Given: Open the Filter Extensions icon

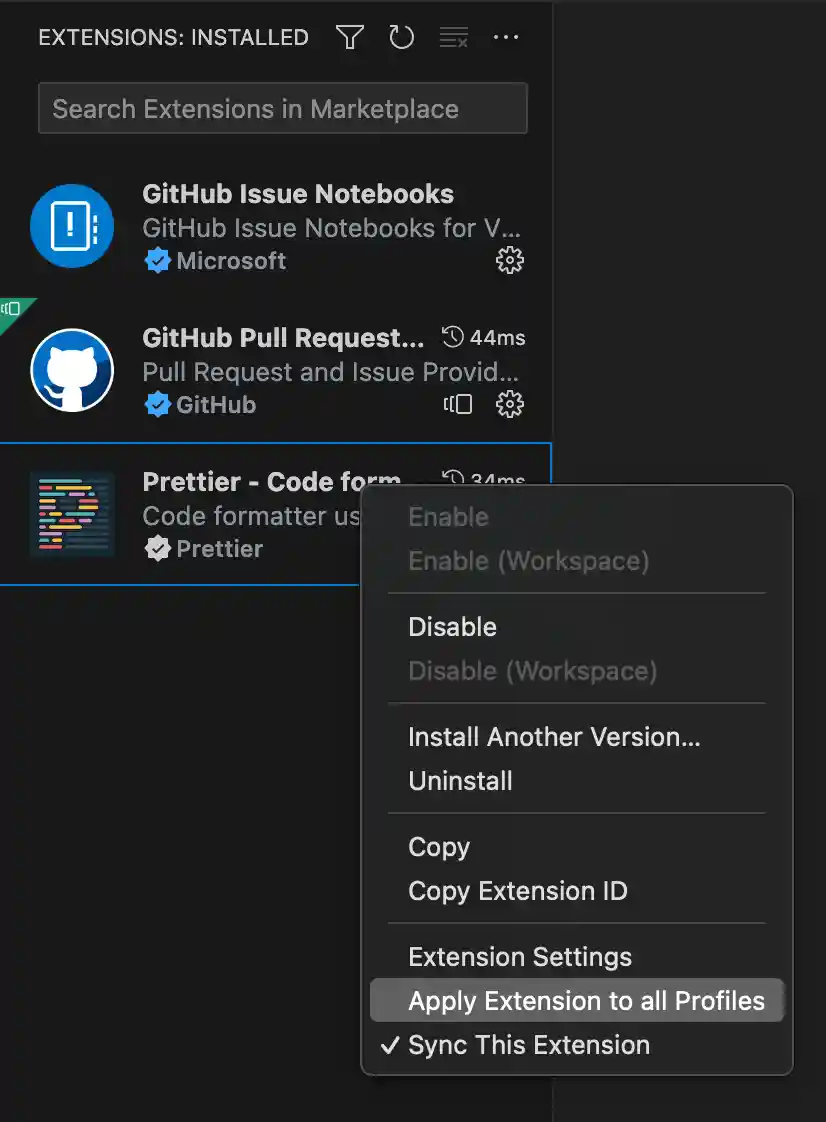Looking at the screenshot, I should coord(349,37).
